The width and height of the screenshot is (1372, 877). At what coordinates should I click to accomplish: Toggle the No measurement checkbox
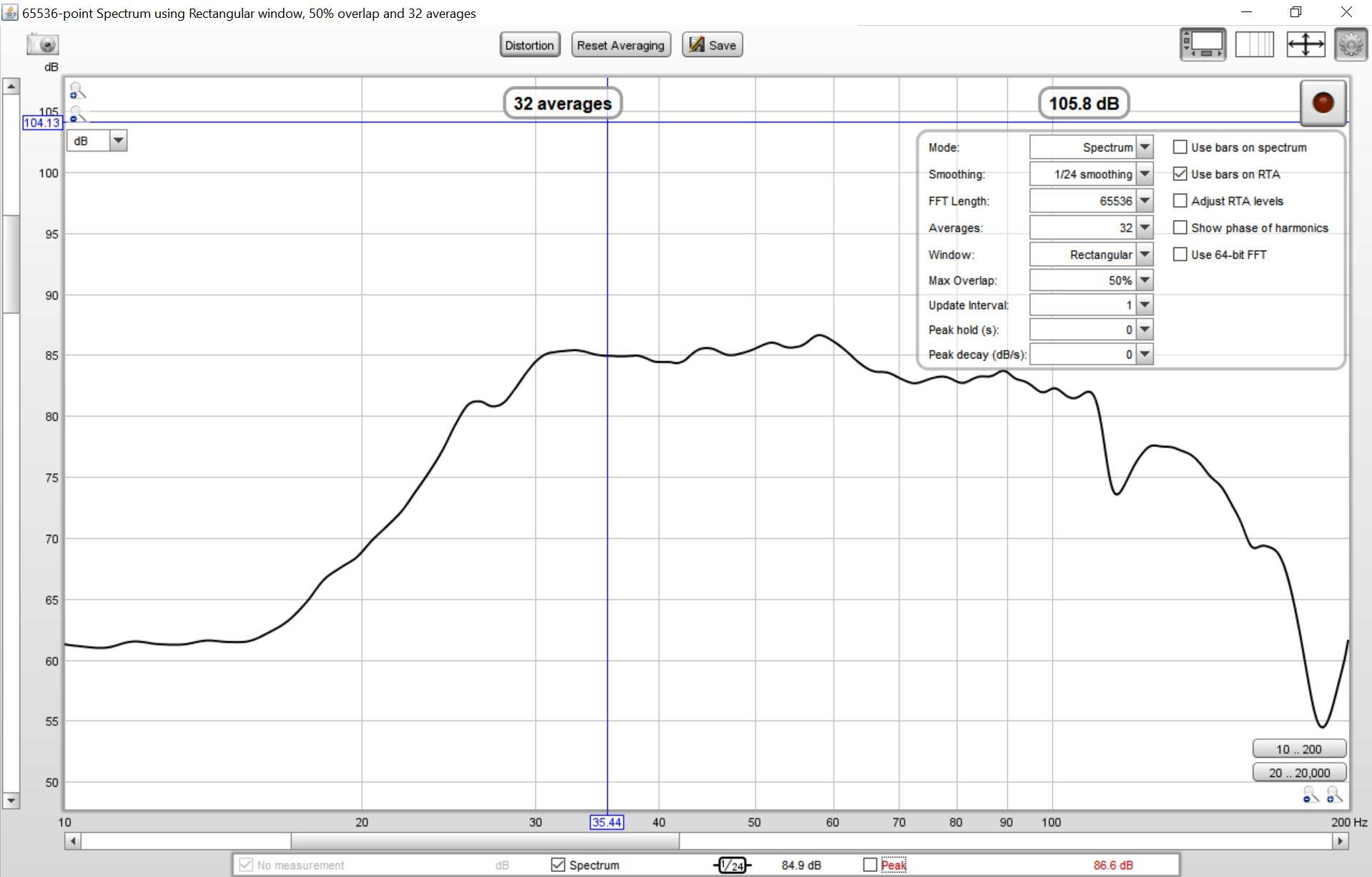246,865
